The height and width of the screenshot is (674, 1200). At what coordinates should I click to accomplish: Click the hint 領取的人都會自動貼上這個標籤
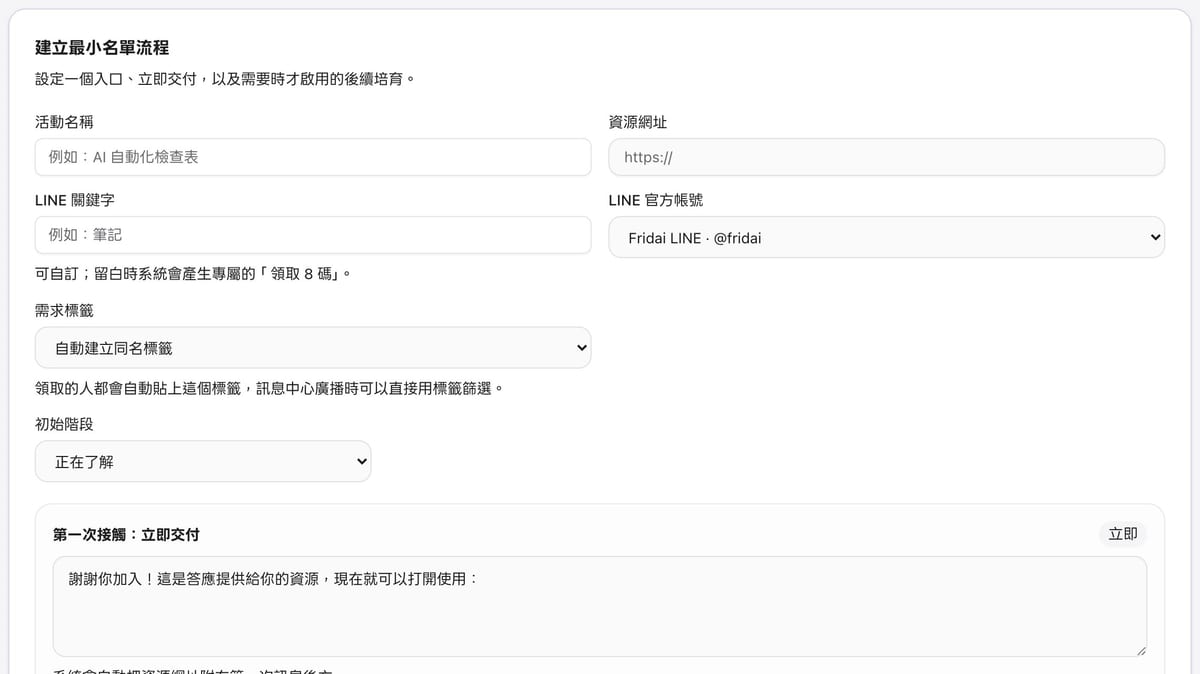[268, 387]
